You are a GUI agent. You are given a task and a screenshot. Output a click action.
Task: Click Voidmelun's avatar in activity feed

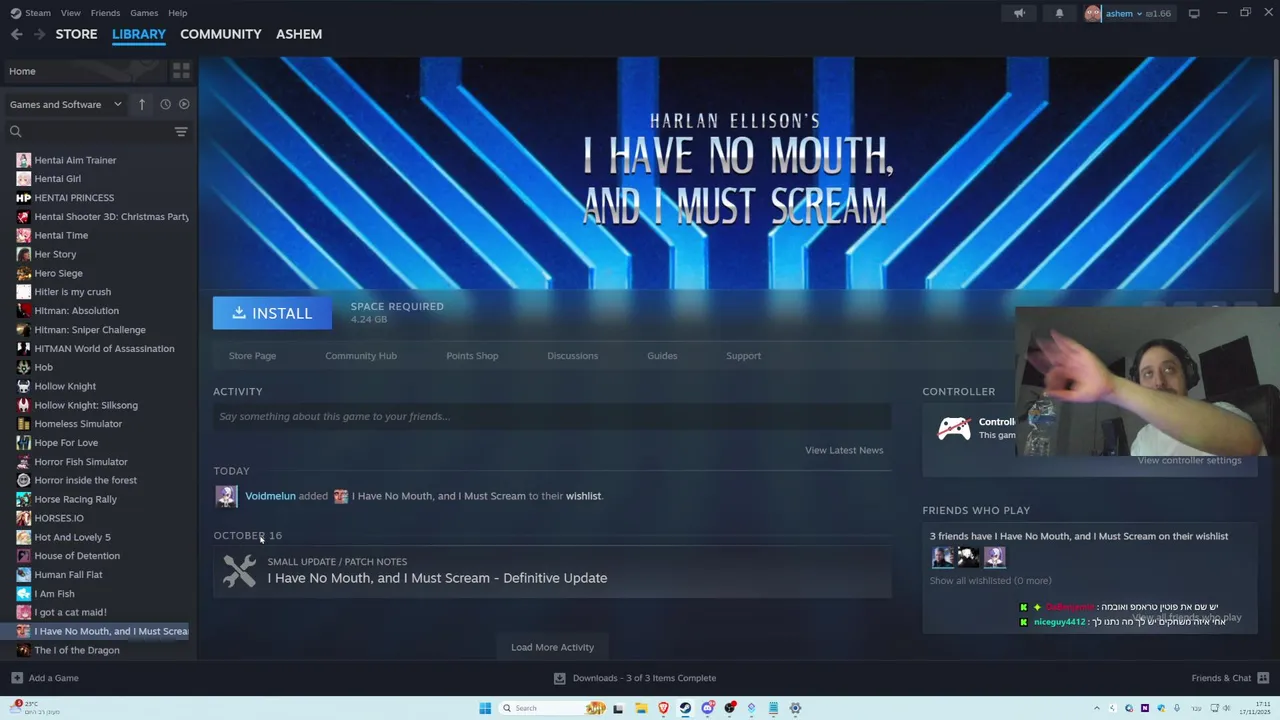point(227,496)
